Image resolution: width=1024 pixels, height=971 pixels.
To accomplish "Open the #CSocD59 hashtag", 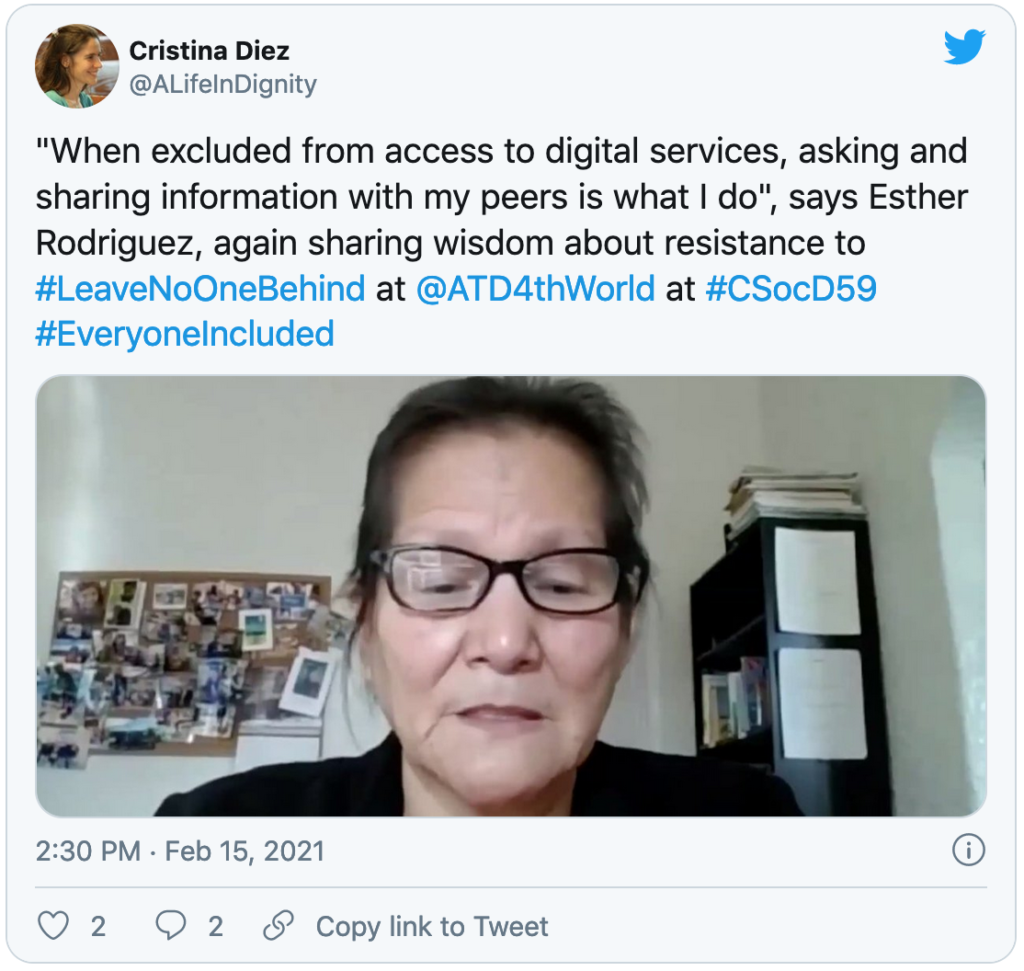I will pos(791,288).
